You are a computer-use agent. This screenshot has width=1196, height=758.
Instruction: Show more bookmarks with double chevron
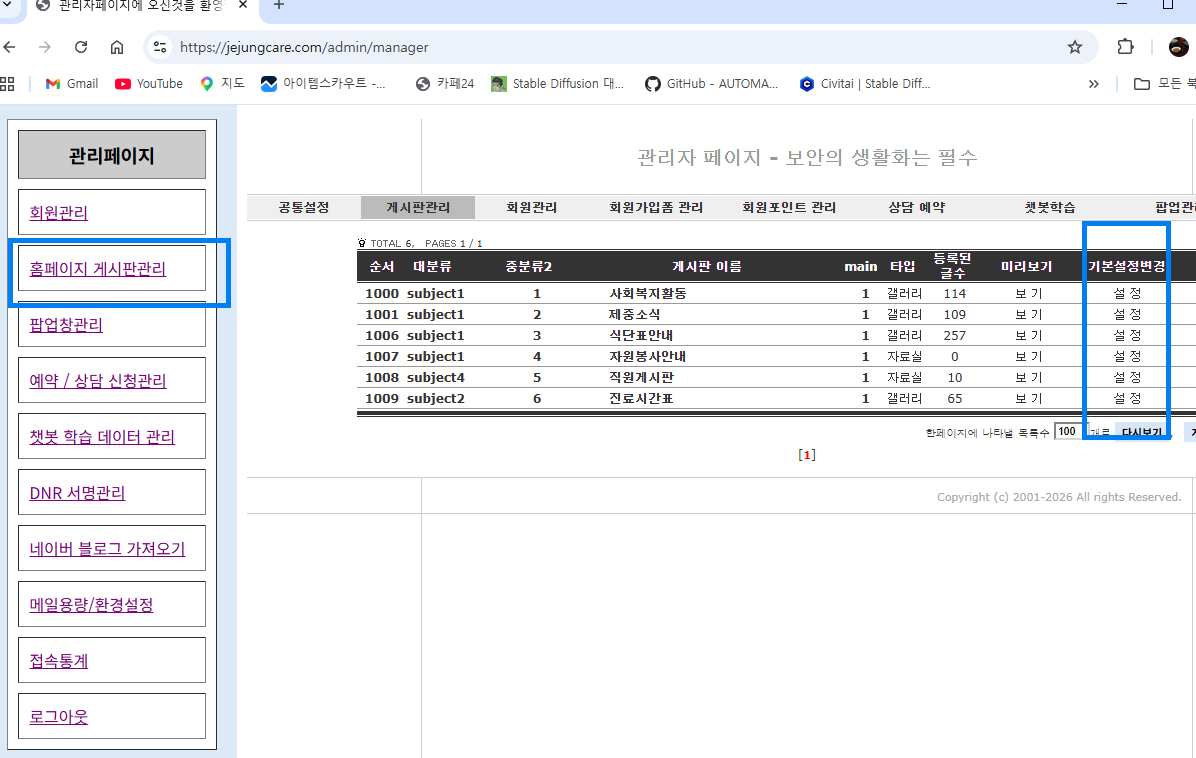pyautogui.click(x=1094, y=84)
